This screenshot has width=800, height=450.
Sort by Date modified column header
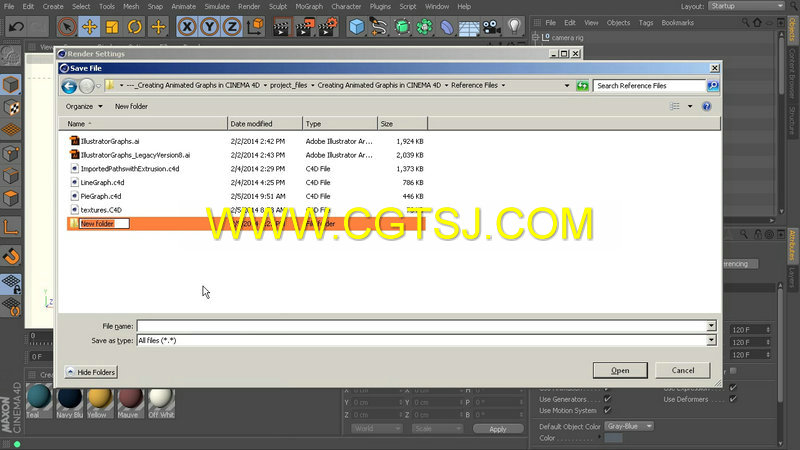click(264, 123)
